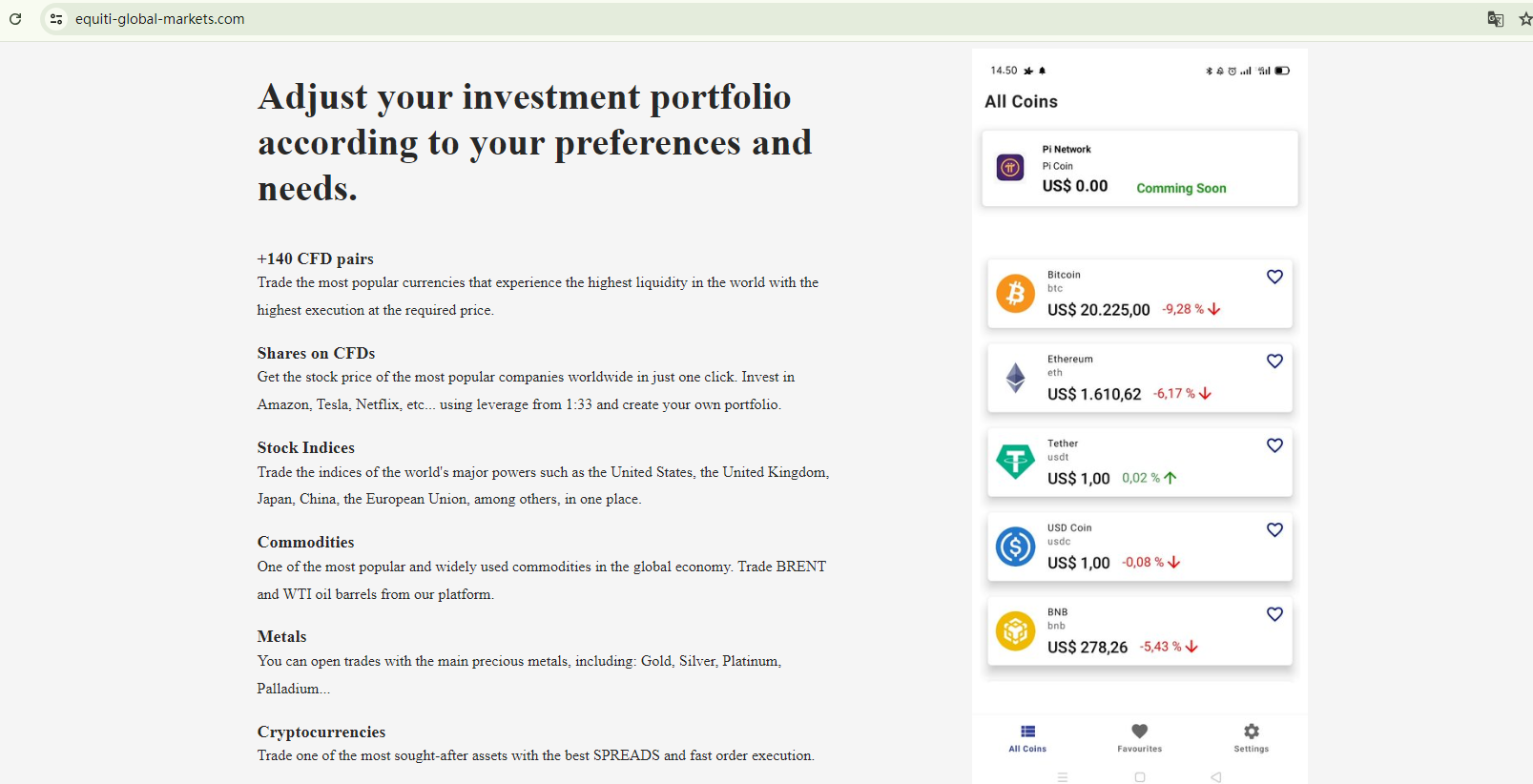
Task: Click the Bitcoin coin logo icon
Action: (x=1015, y=294)
